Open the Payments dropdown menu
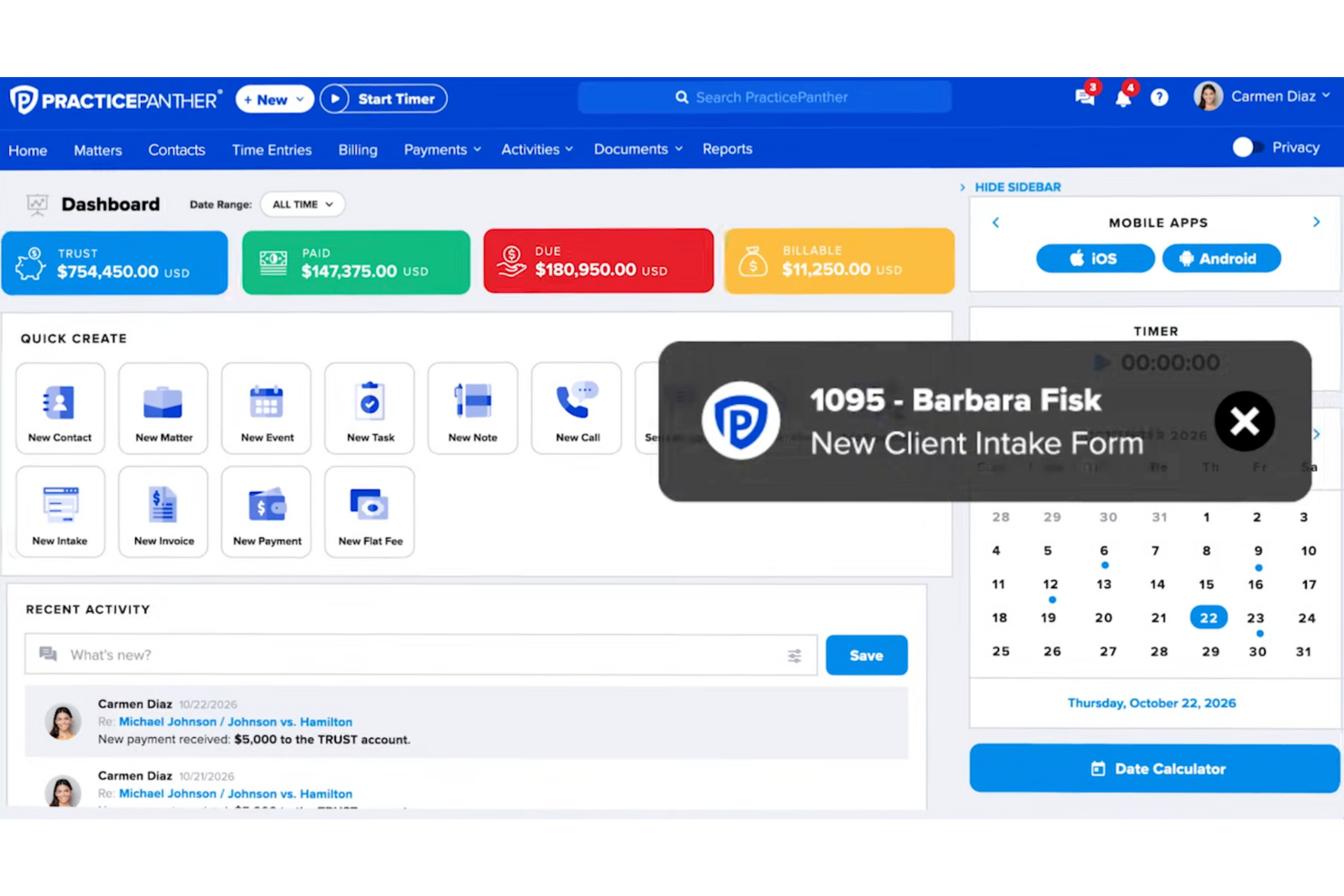The height and width of the screenshot is (896, 1344). [441, 149]
